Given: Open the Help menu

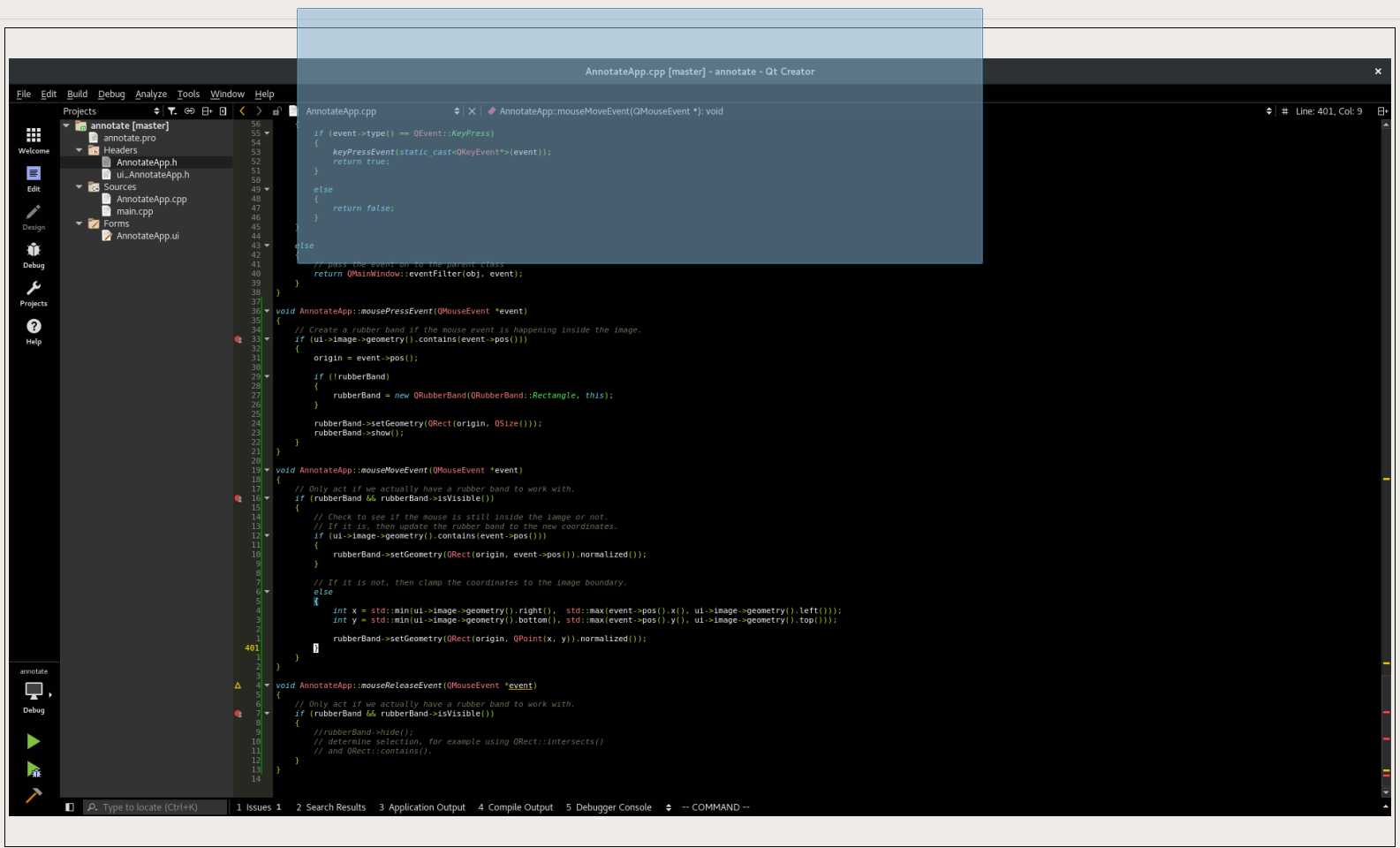Looking at the screenshot, I should pos(265,95).
